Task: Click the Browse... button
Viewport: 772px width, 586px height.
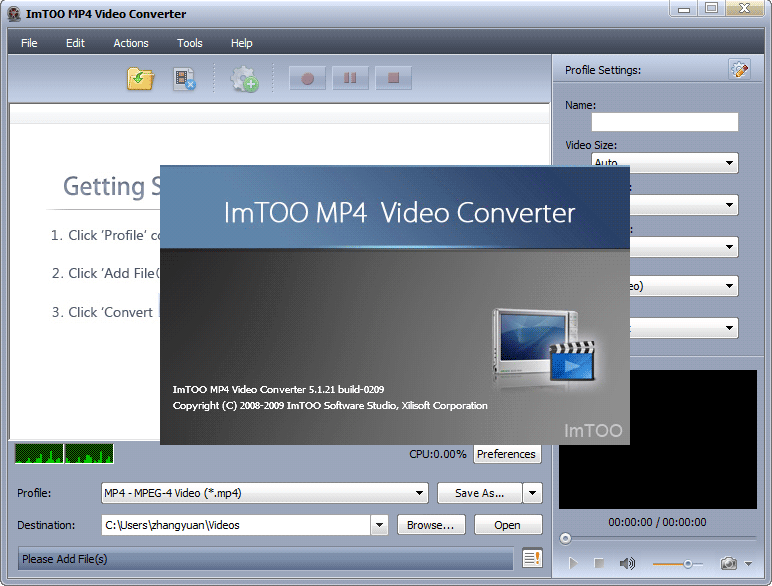Action: pyautogui.click(x=431, y=525)
